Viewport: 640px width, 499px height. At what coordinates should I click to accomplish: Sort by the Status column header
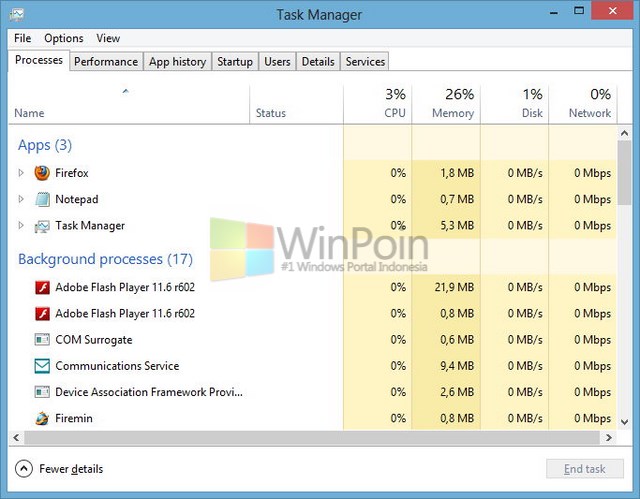pyautogui.click(x=296, y=104)
